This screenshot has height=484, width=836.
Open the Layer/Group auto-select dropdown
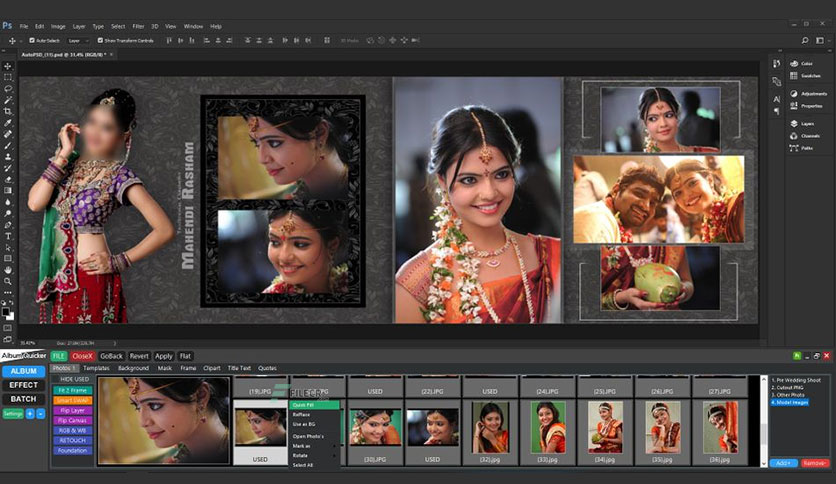coord(78,41)
